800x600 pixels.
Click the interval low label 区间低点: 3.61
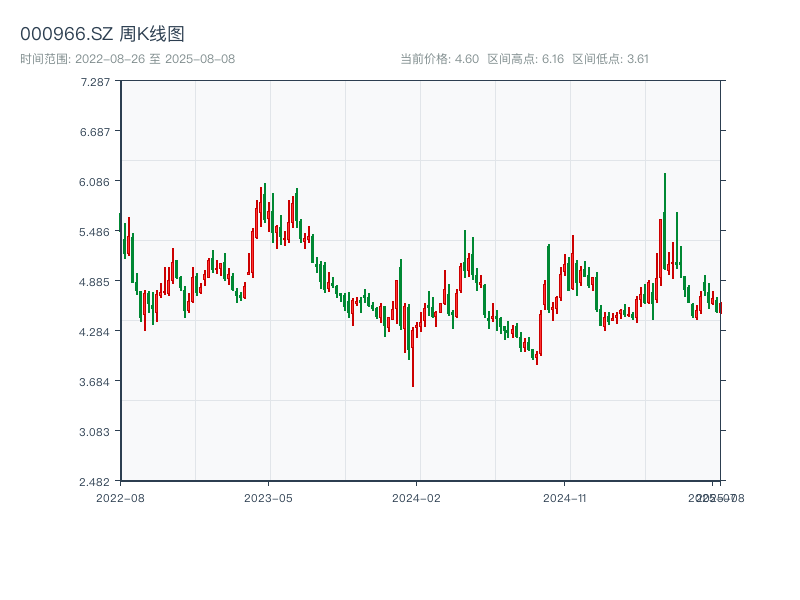610,59
